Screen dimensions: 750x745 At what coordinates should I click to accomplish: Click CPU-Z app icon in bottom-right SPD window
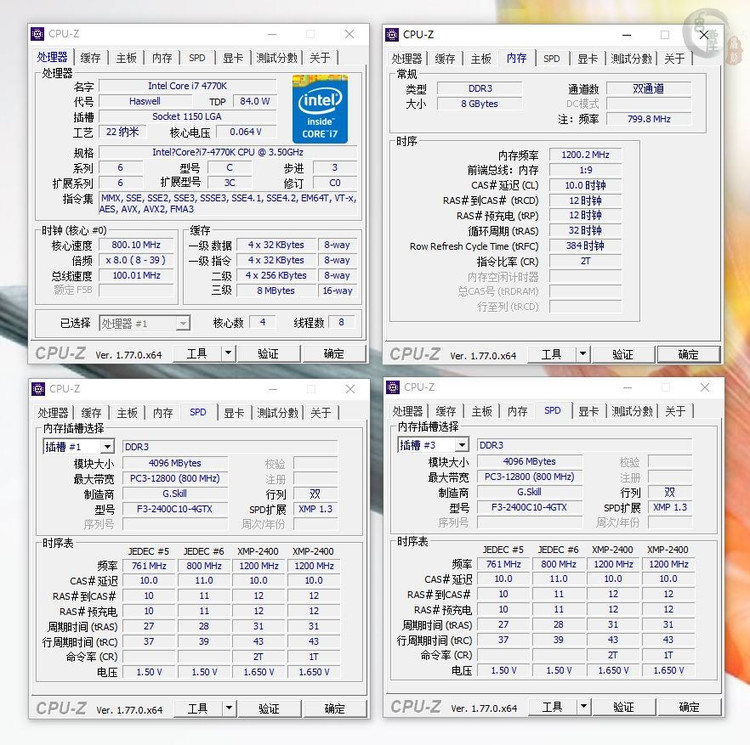pyautogui.click(x=393, y=387)
